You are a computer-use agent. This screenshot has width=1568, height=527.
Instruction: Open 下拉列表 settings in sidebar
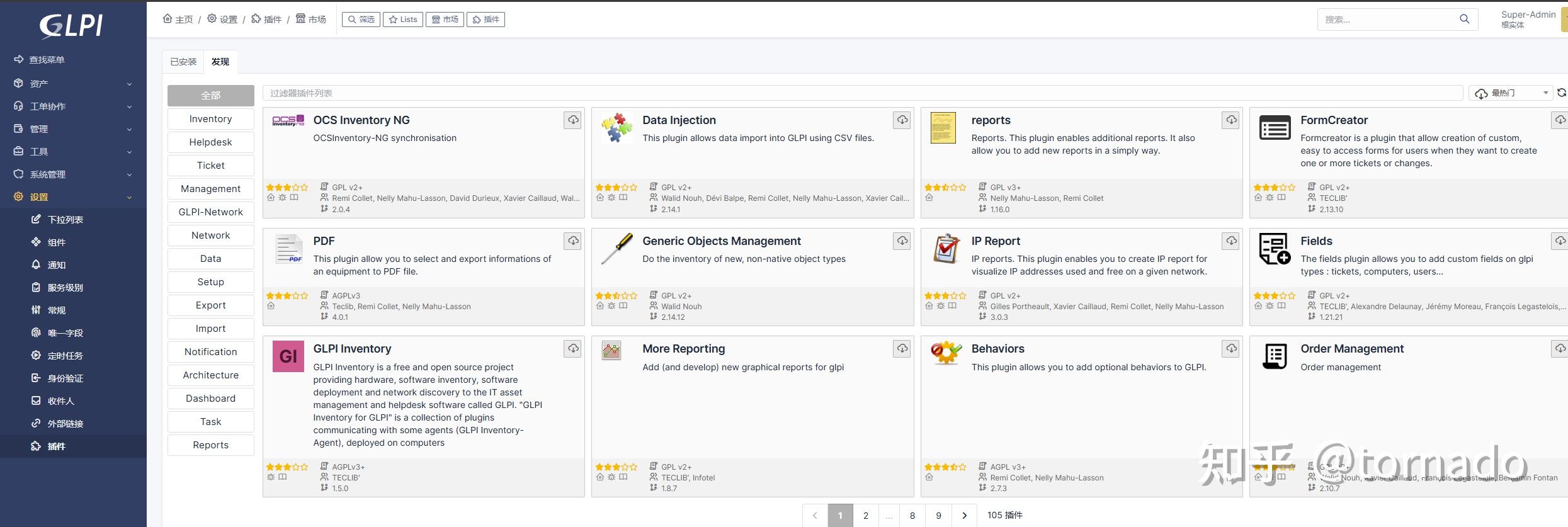[x=65, y=220]
